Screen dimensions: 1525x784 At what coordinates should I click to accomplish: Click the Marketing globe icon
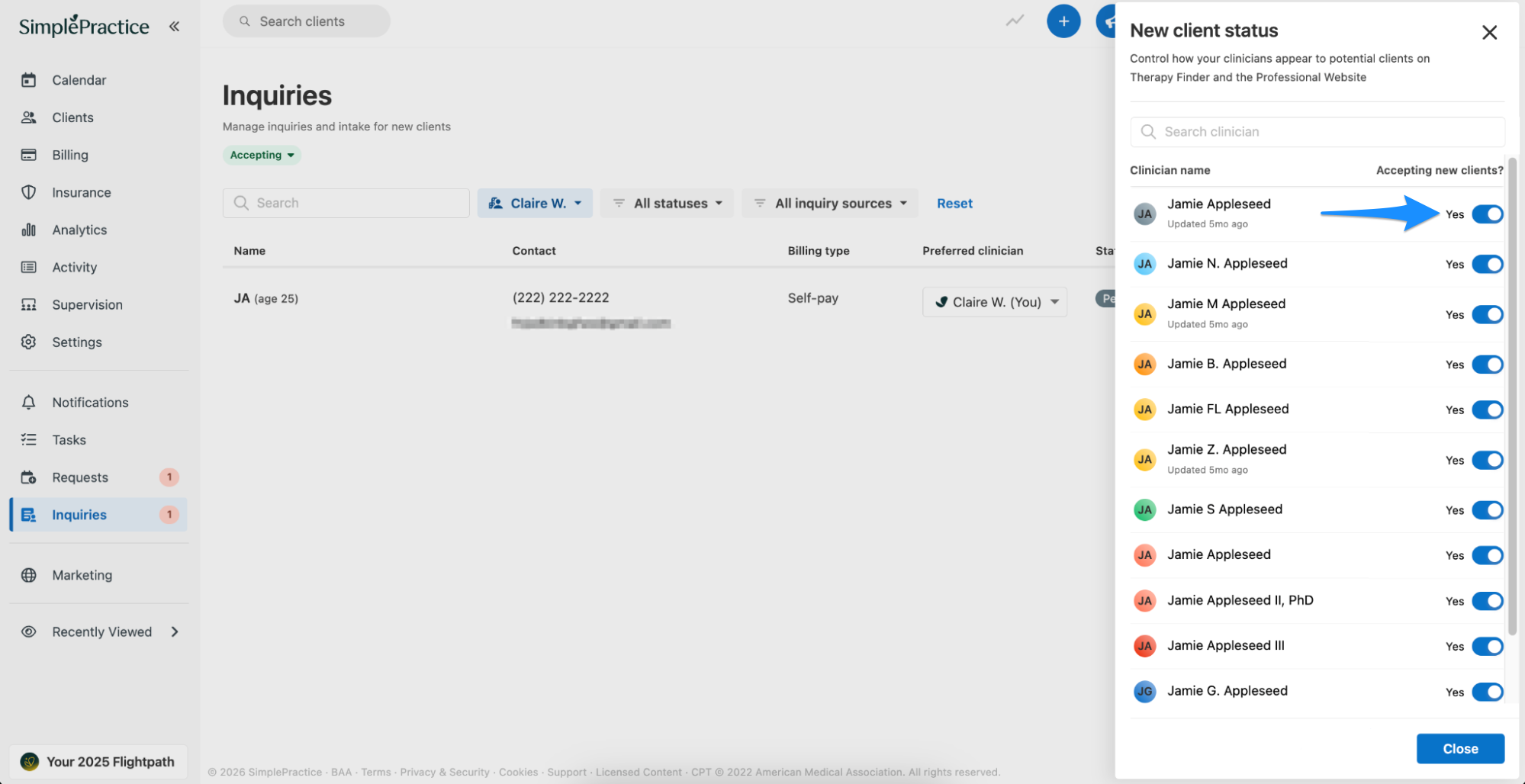click(29, 575)
